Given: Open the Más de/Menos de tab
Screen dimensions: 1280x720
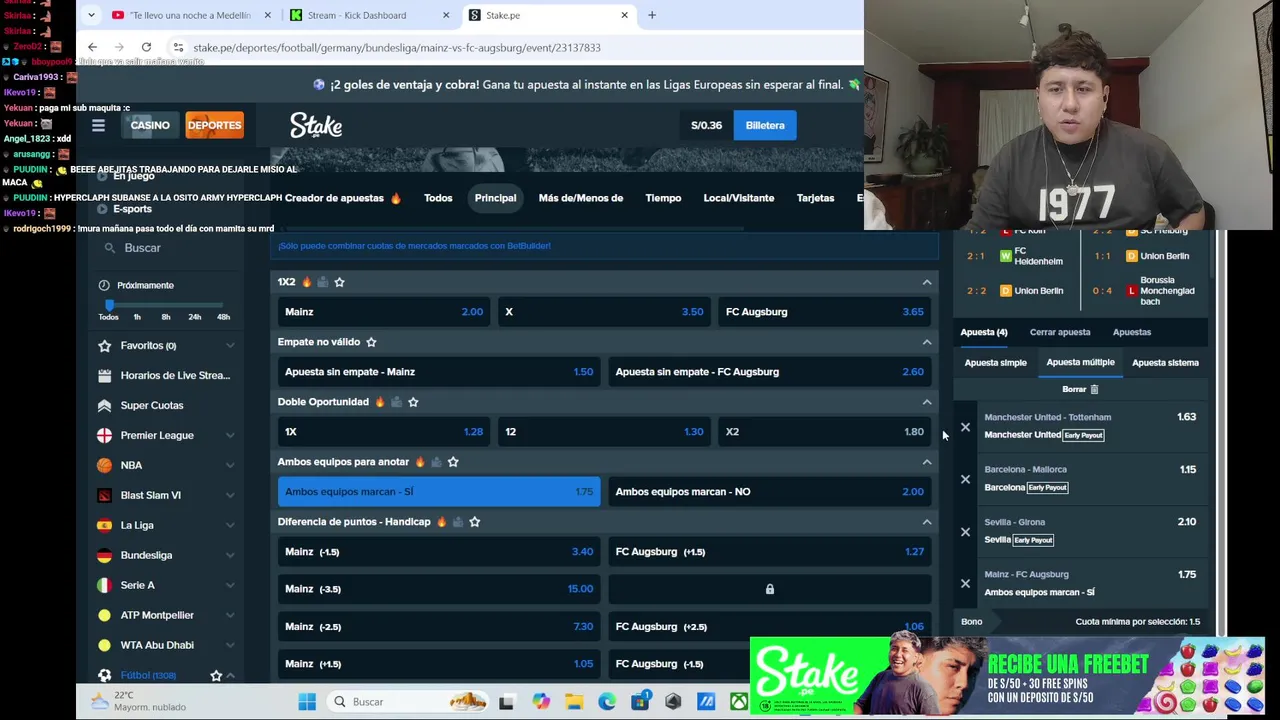Looking at the screenshot, I should coord(581,198).
